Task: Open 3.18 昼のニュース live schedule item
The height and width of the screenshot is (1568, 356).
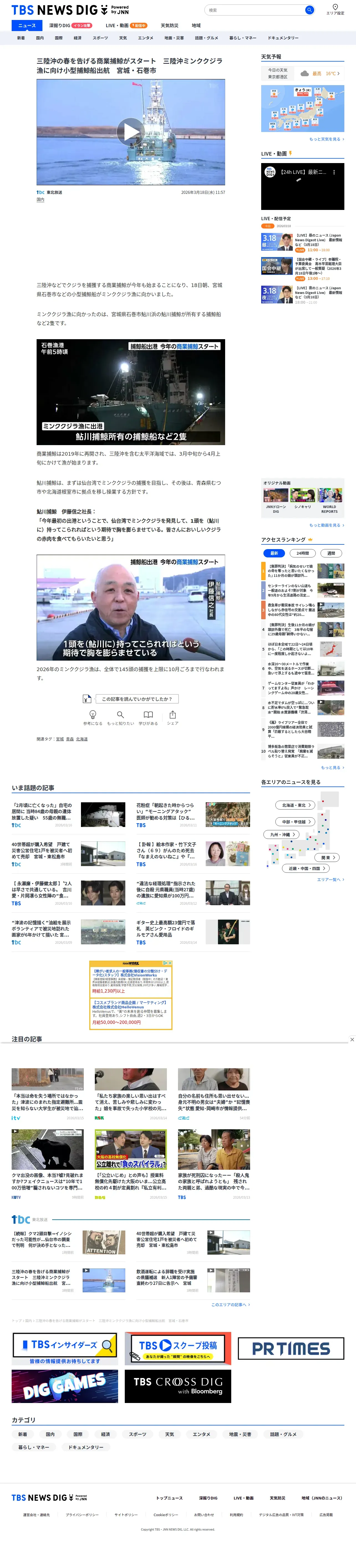Action: (x=302, y=242)
